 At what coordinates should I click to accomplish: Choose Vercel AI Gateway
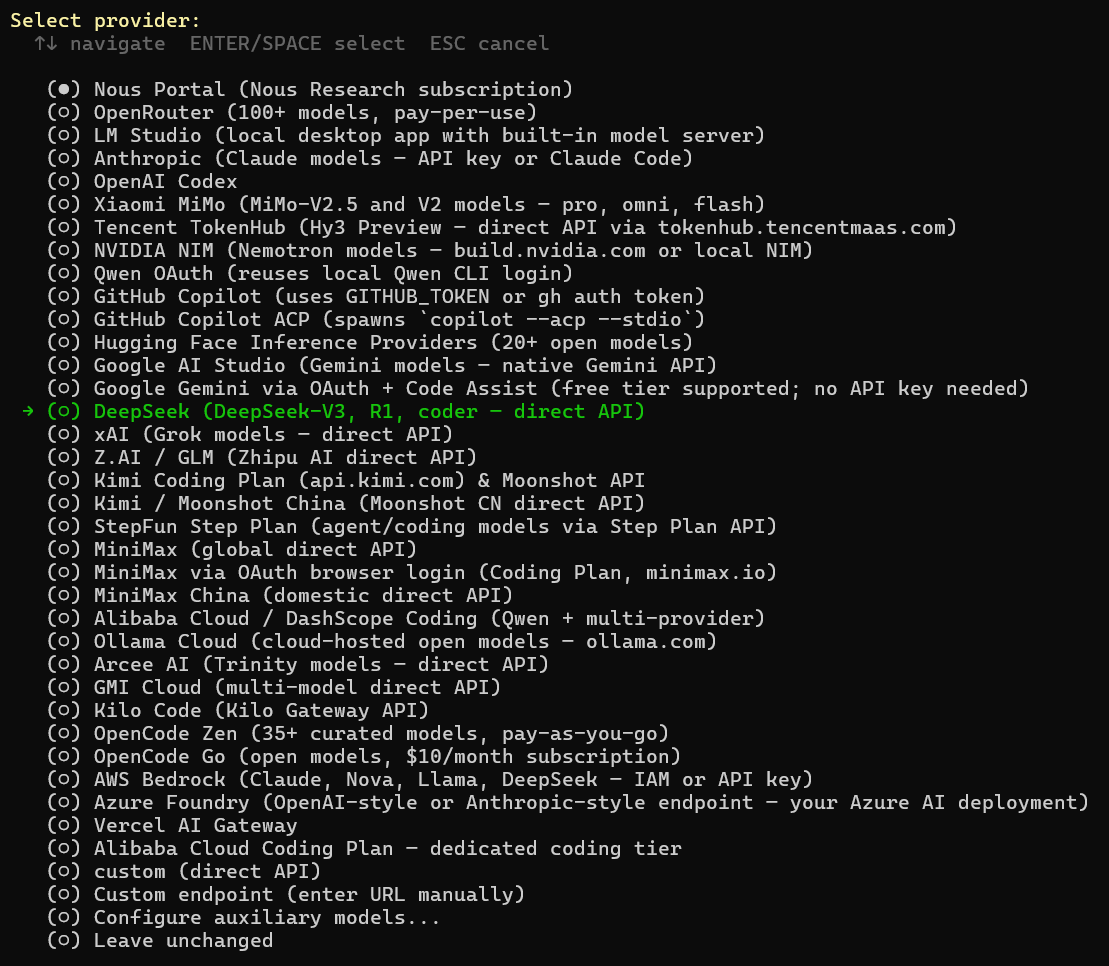[172, 825]
